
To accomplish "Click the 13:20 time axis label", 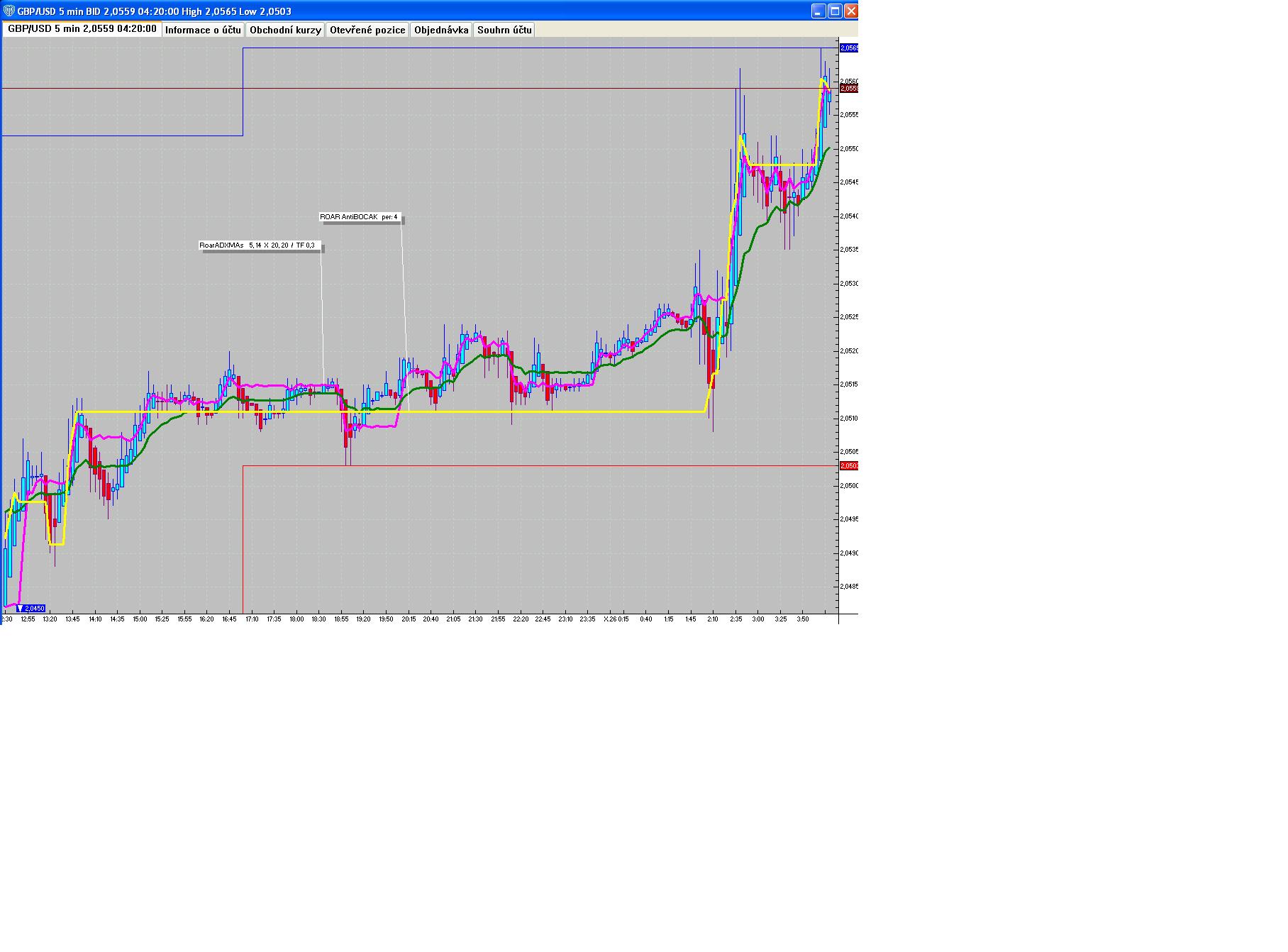I will [50, 619].
